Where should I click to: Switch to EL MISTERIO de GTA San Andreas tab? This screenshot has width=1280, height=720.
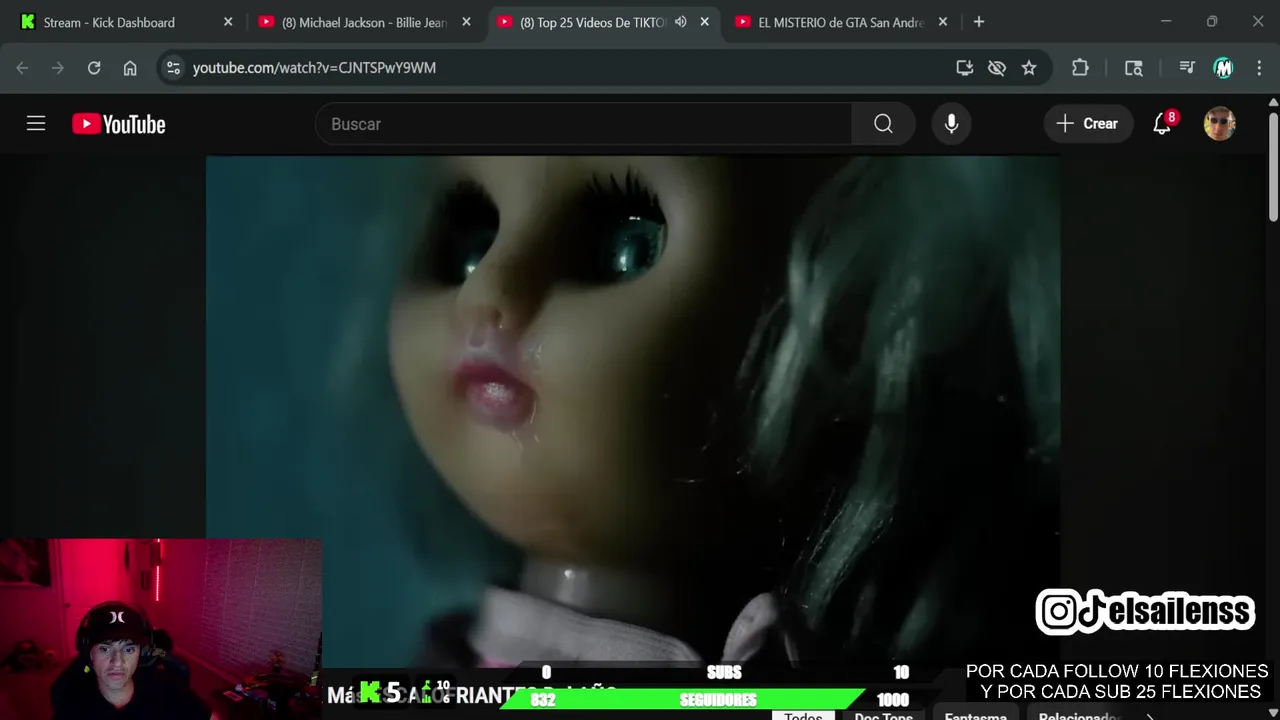(841, 22)
